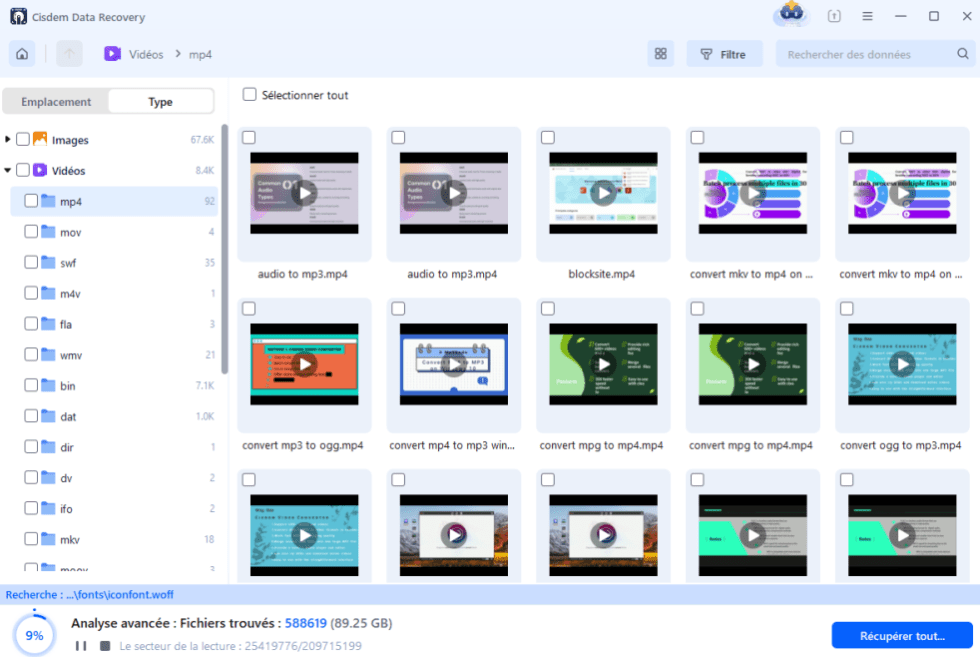Select the Type tab

pos(160,102)
